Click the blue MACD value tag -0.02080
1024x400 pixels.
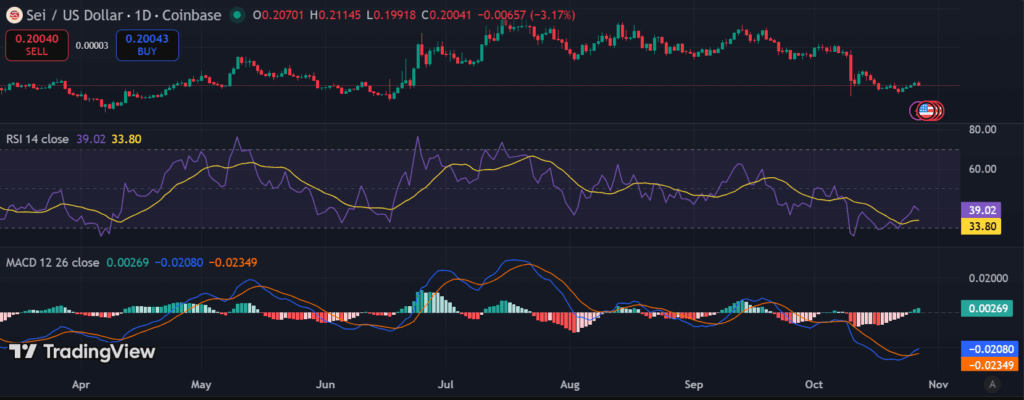coord(987,348)
